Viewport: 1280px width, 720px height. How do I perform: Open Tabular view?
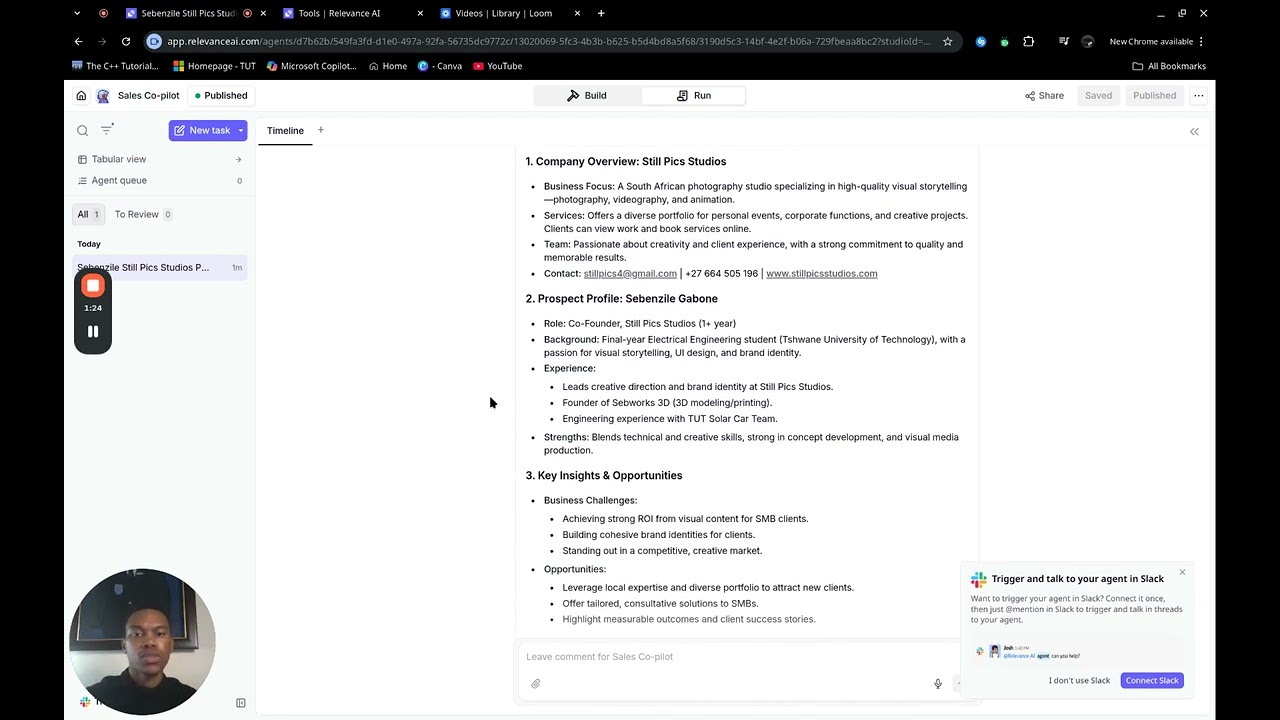click(160, 160)
